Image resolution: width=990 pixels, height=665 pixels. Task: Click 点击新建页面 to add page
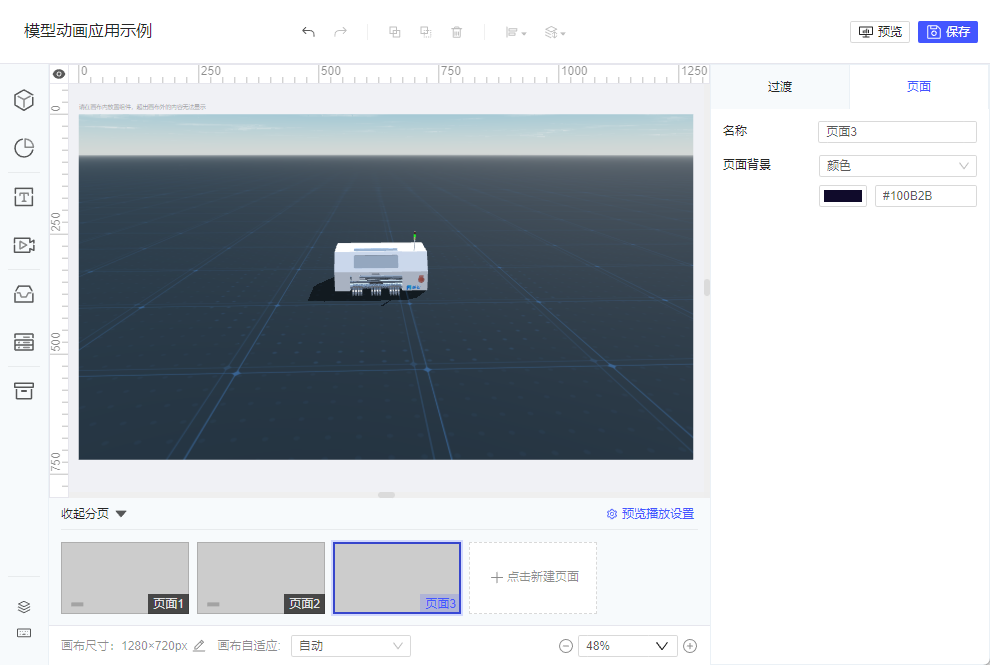533,578
